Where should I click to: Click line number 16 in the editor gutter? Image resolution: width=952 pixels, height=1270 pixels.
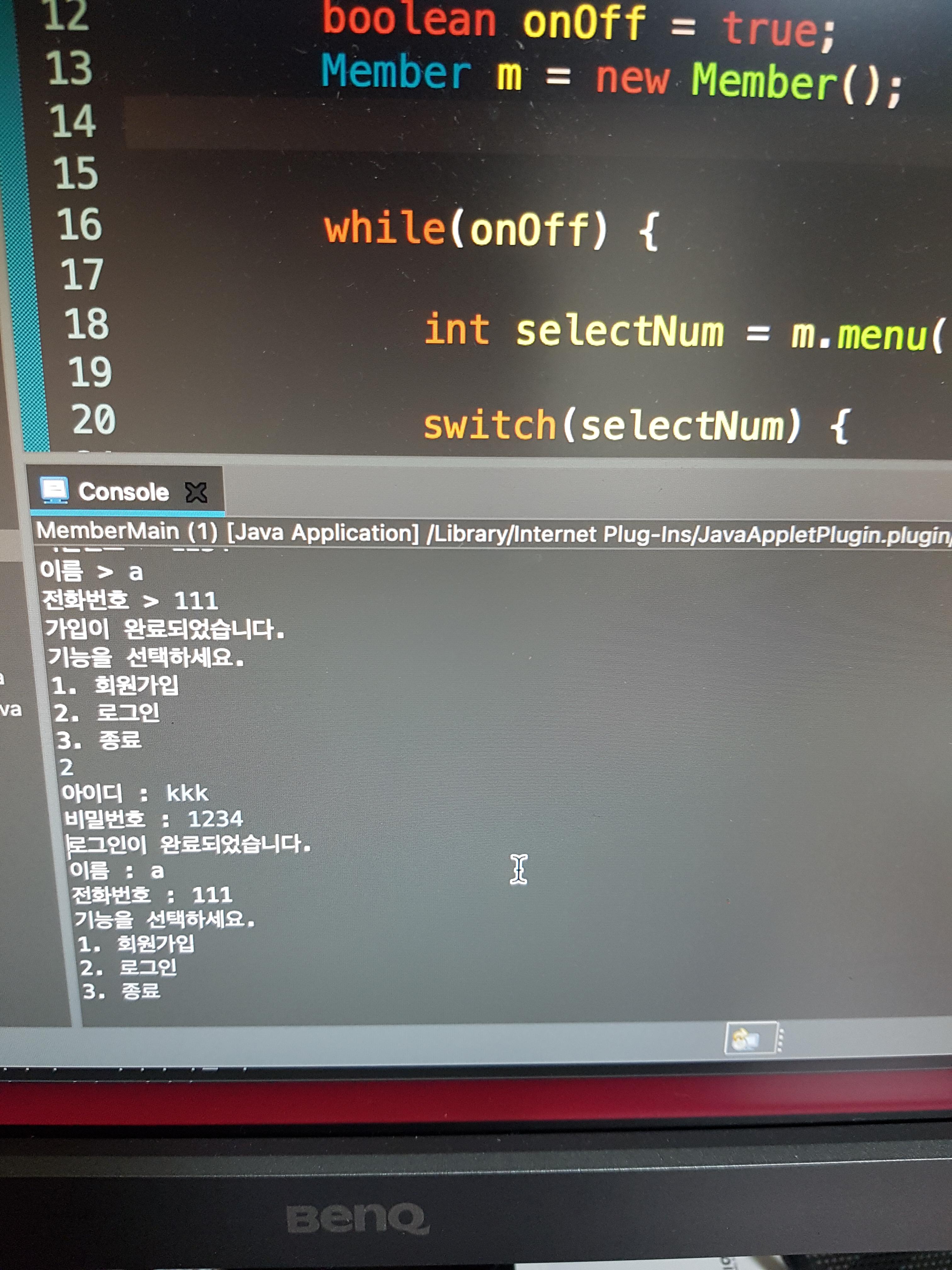click(80, 224)
